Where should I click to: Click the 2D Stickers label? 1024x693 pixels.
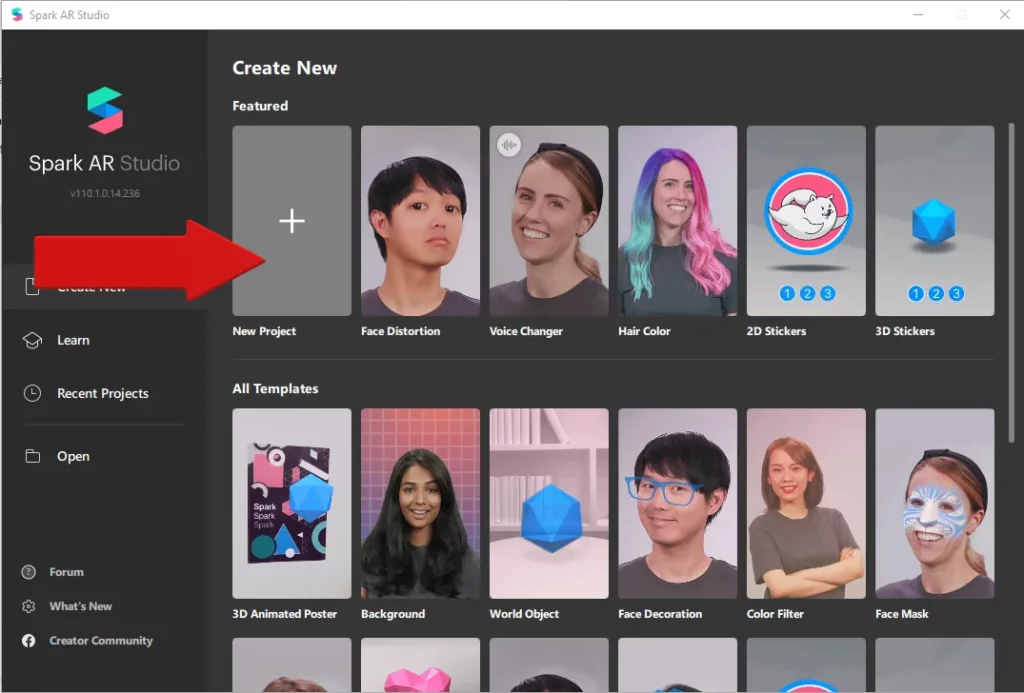(776, 331)
